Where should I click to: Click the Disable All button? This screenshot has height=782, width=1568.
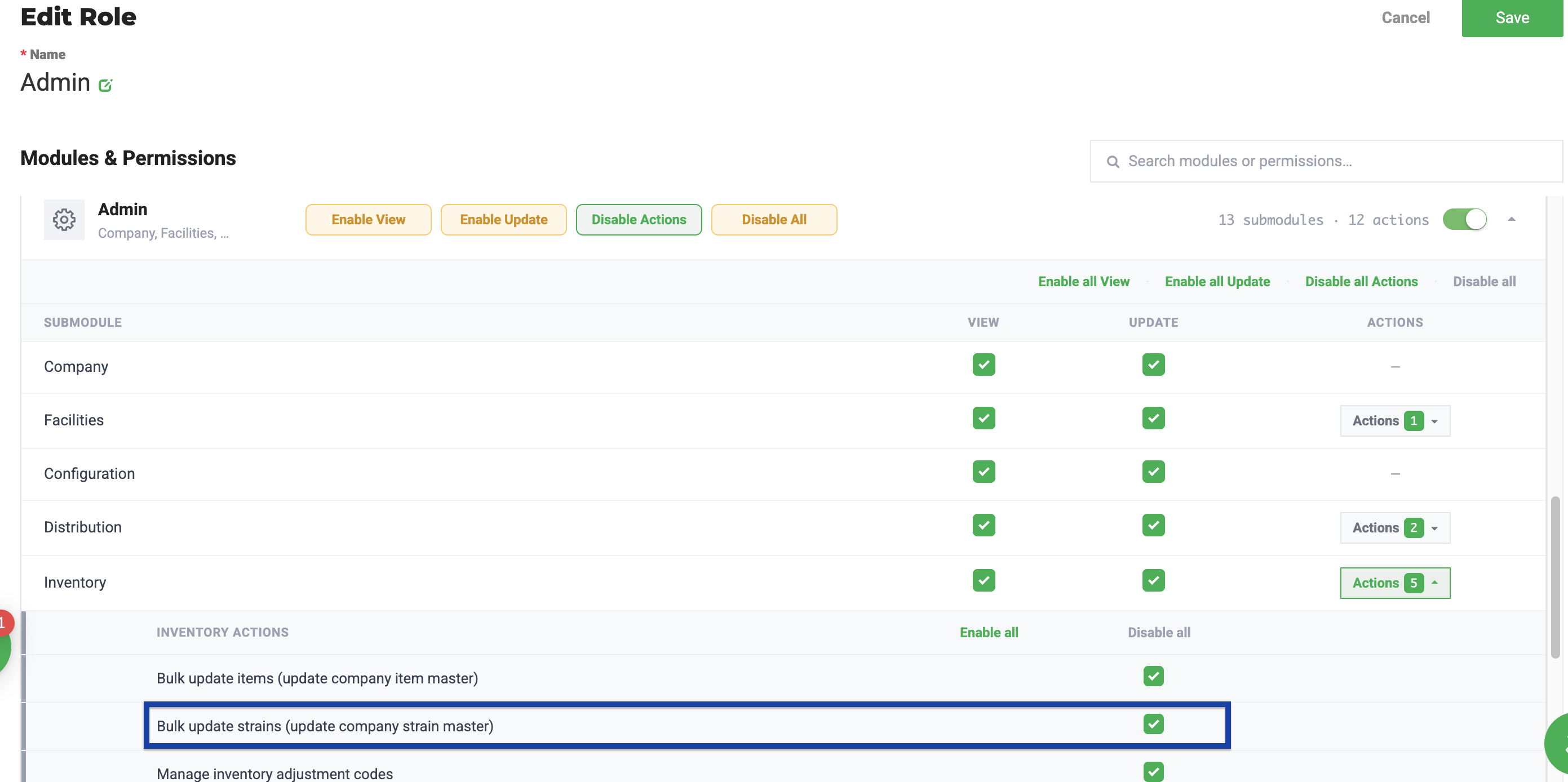(x=774, y=220)
